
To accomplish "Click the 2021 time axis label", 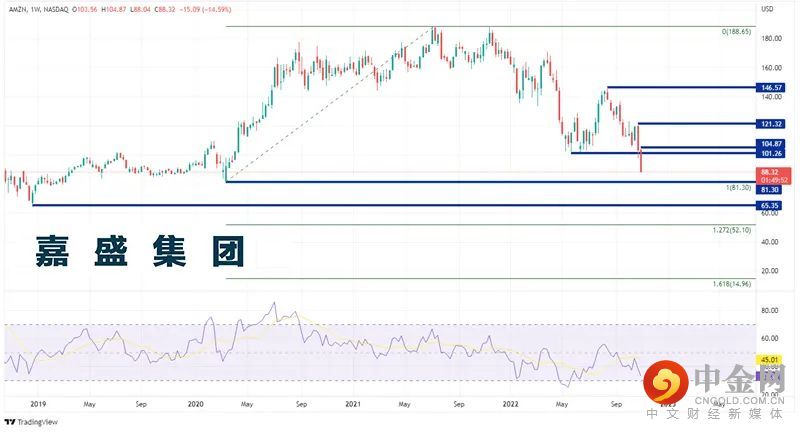I will coord(353,404).
